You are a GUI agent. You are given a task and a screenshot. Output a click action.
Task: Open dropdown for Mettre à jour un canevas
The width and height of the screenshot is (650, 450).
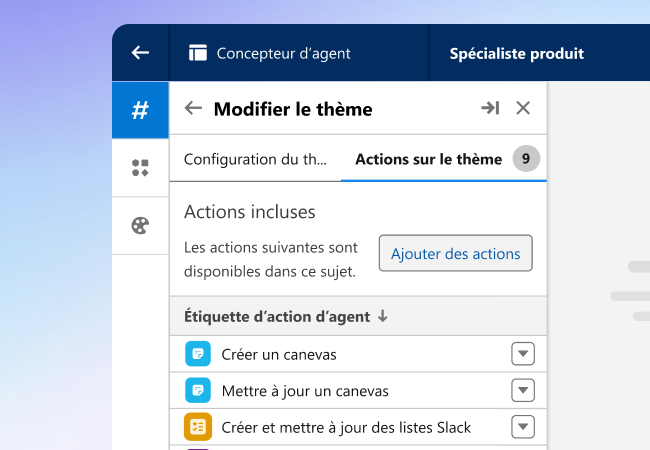point(523,390)
